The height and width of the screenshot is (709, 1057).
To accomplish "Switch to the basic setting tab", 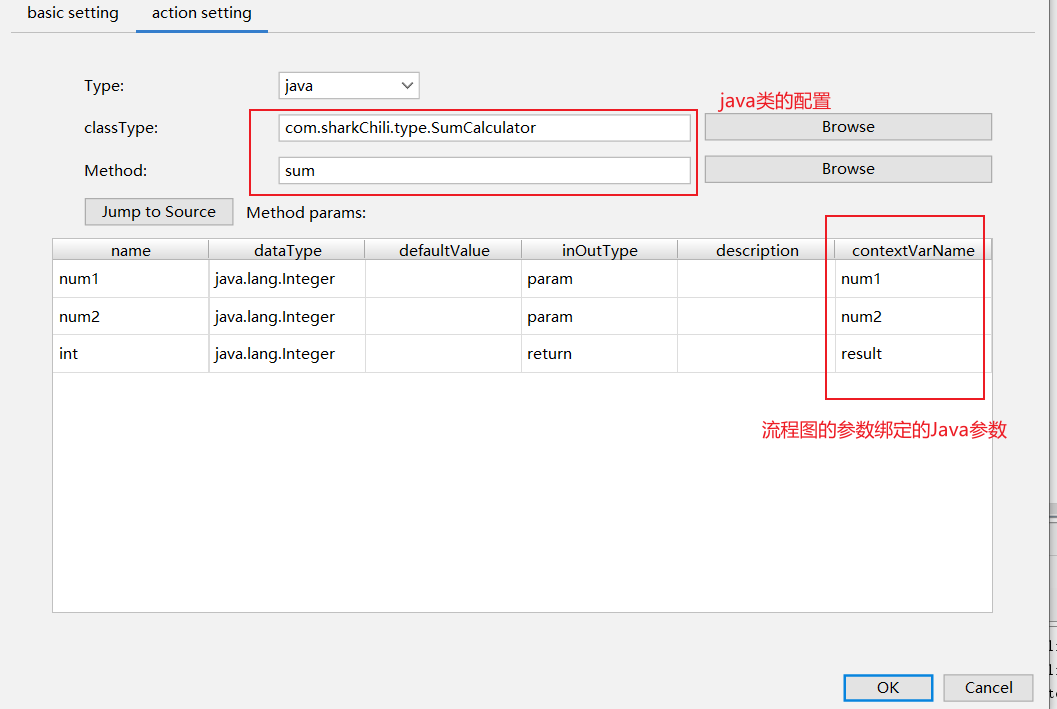I will [72, 14].
